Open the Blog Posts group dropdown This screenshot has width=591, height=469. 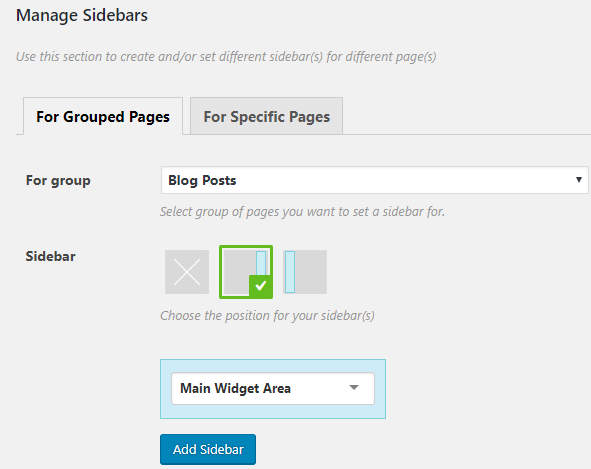(x=375, y=180)
